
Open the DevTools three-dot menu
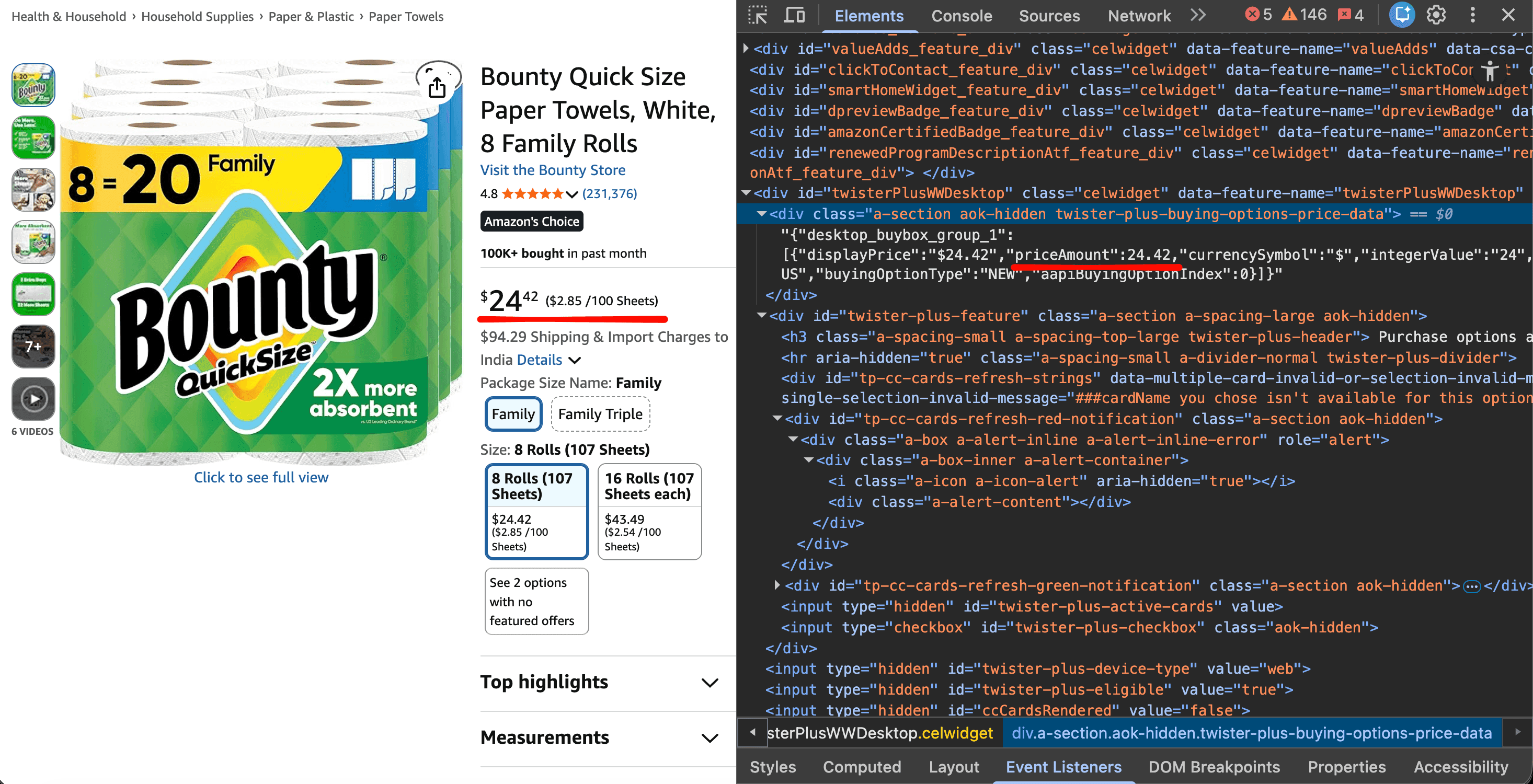point(1473,15)
